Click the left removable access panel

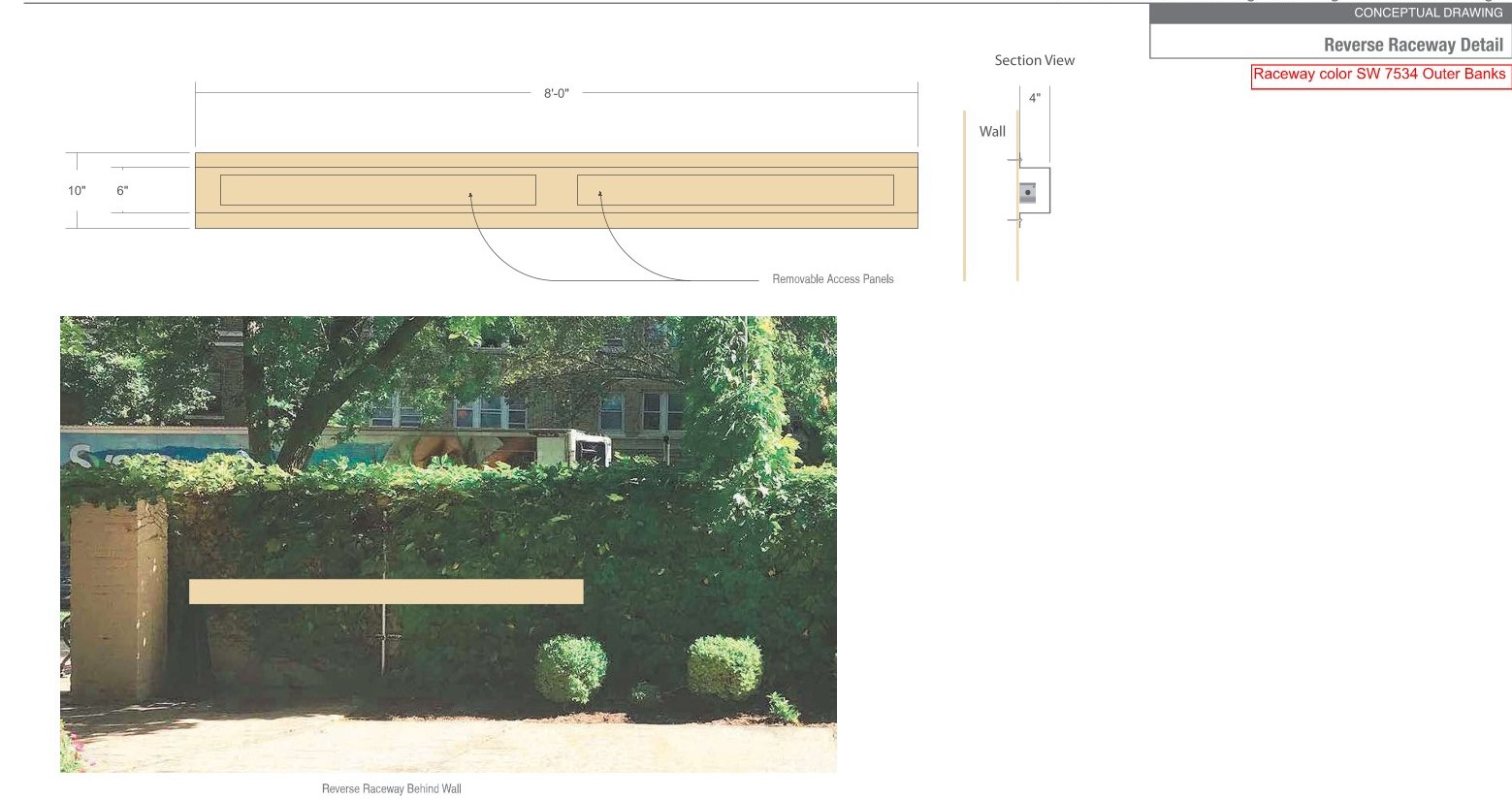coord(377,190)
